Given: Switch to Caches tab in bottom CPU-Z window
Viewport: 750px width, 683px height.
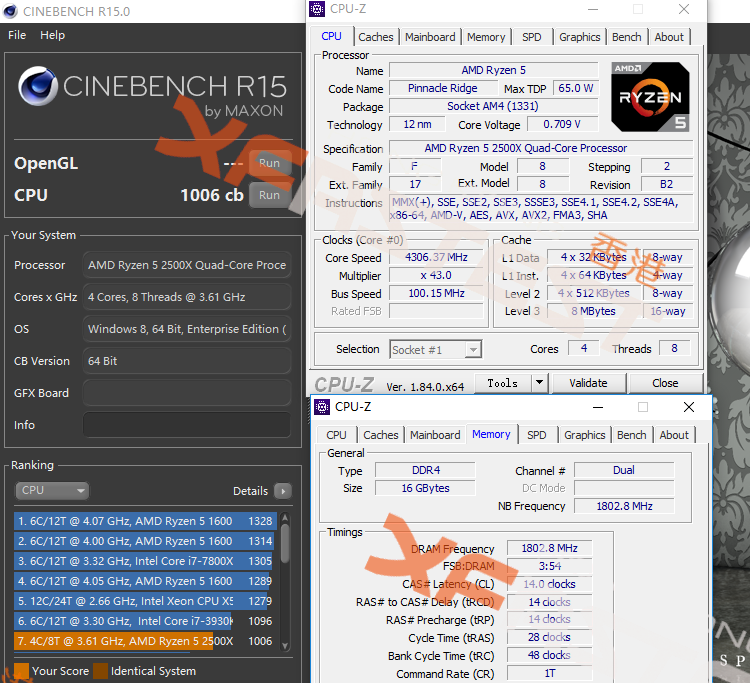Looking at the screenshot, I should click(380, 435).
